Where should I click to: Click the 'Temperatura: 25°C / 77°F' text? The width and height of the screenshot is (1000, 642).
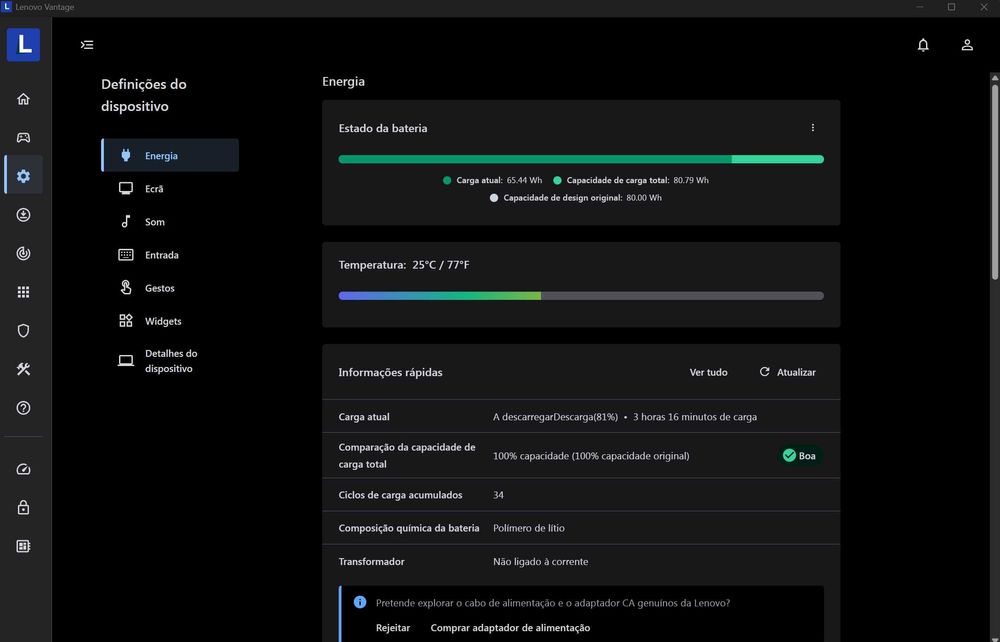point(404,265)
